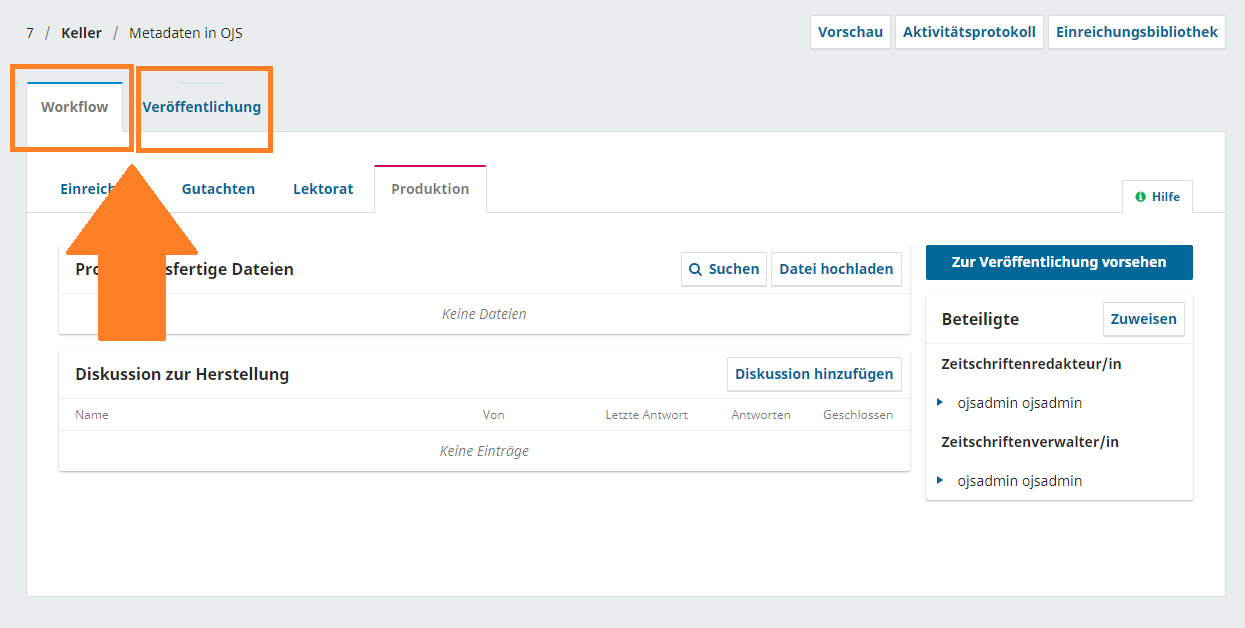Click Keller in the breadcrumb
1245x628 pixels.
tap(81, 33)
